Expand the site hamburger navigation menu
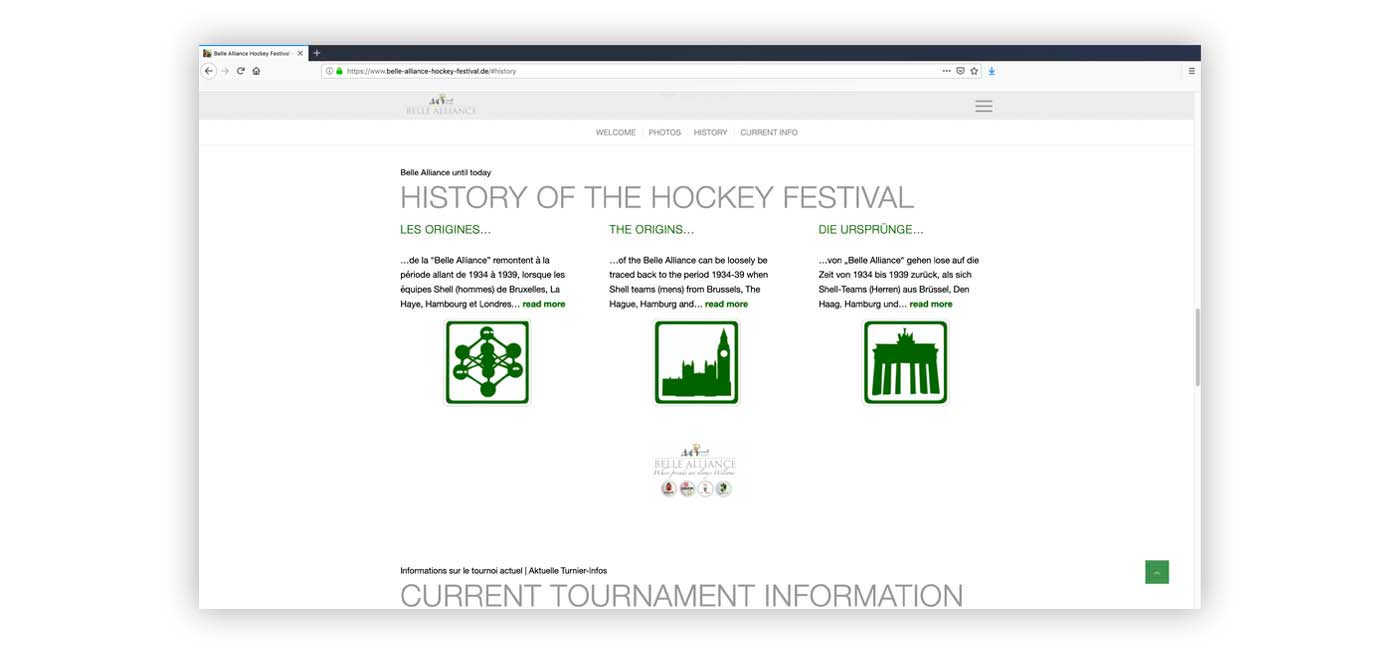Image resolution: width=1400 pixels, height=663 pixels. (x=984, y=106)
